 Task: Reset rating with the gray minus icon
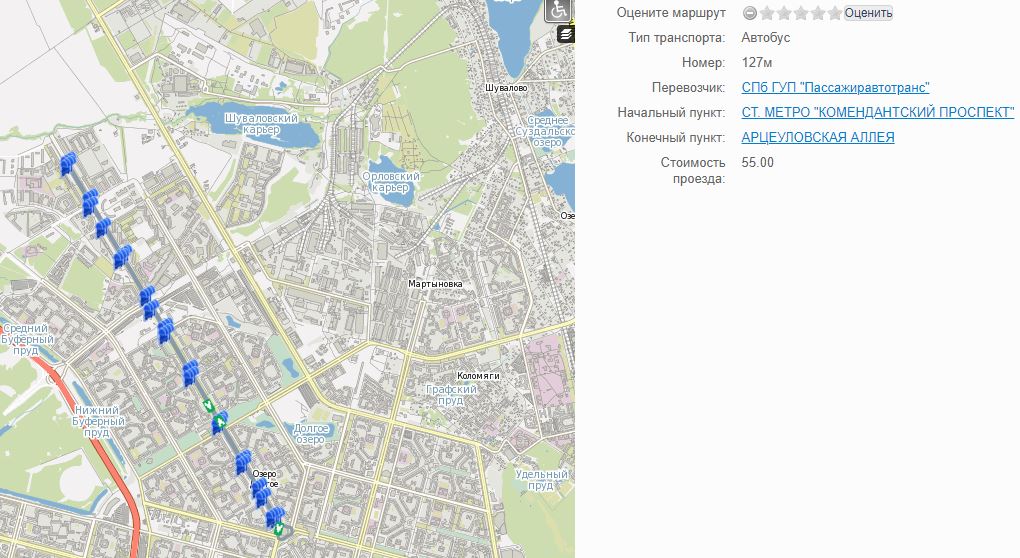(x=749, y=13)
